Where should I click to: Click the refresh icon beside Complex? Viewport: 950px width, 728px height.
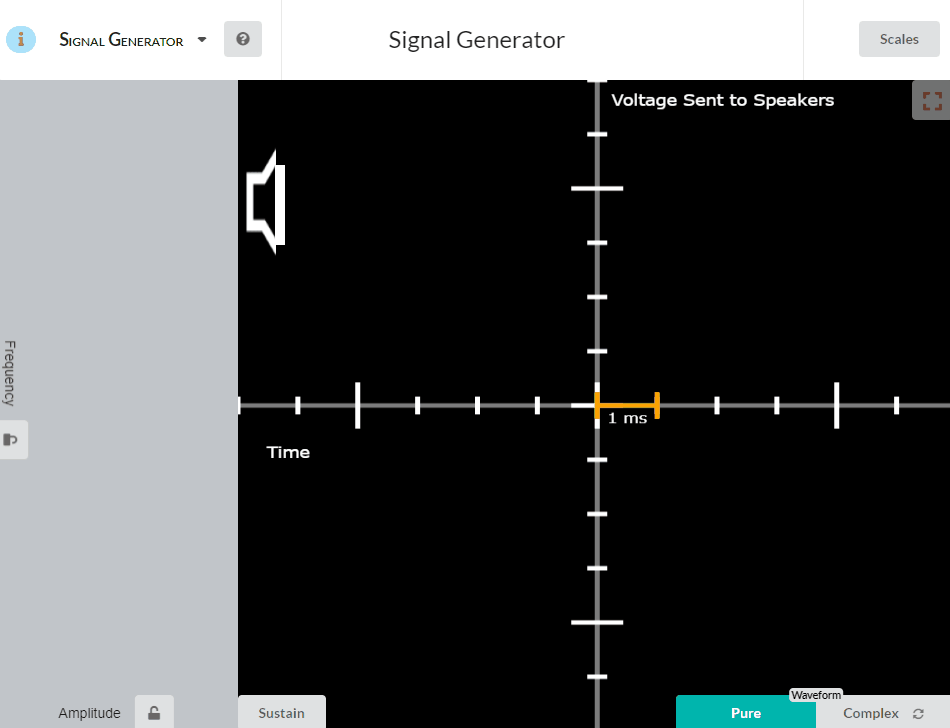[x=918, y=713]
